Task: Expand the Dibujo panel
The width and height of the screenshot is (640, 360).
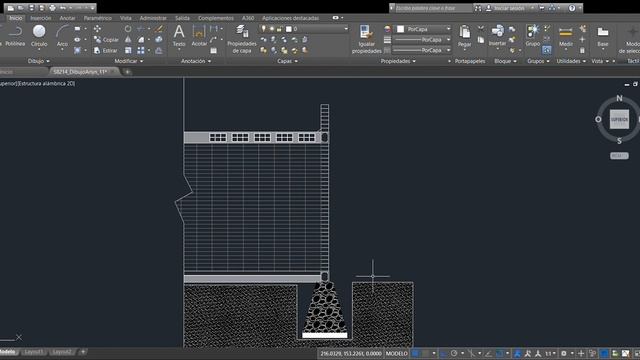Action: coord(38,61)
